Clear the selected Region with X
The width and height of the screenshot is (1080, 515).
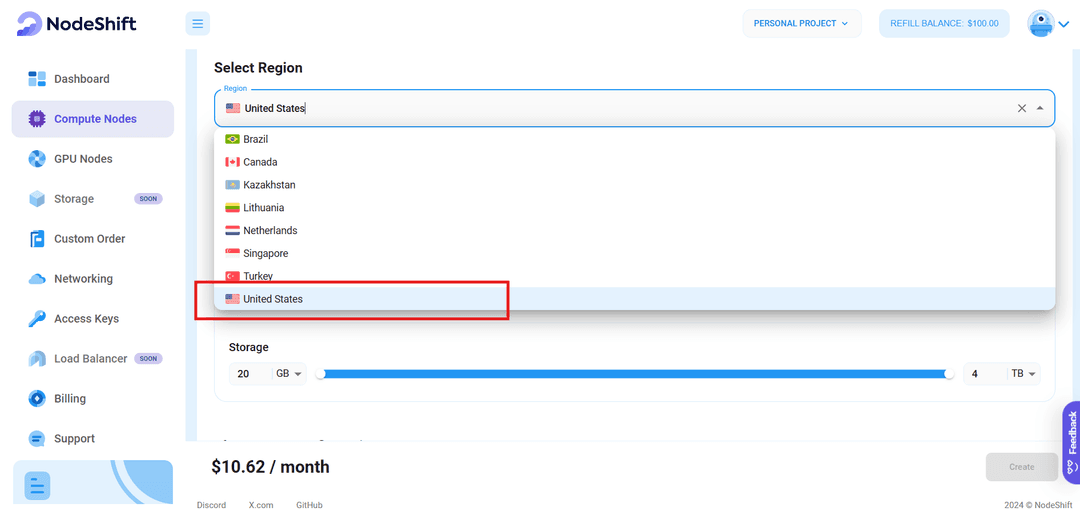(x=1022, y=108)
